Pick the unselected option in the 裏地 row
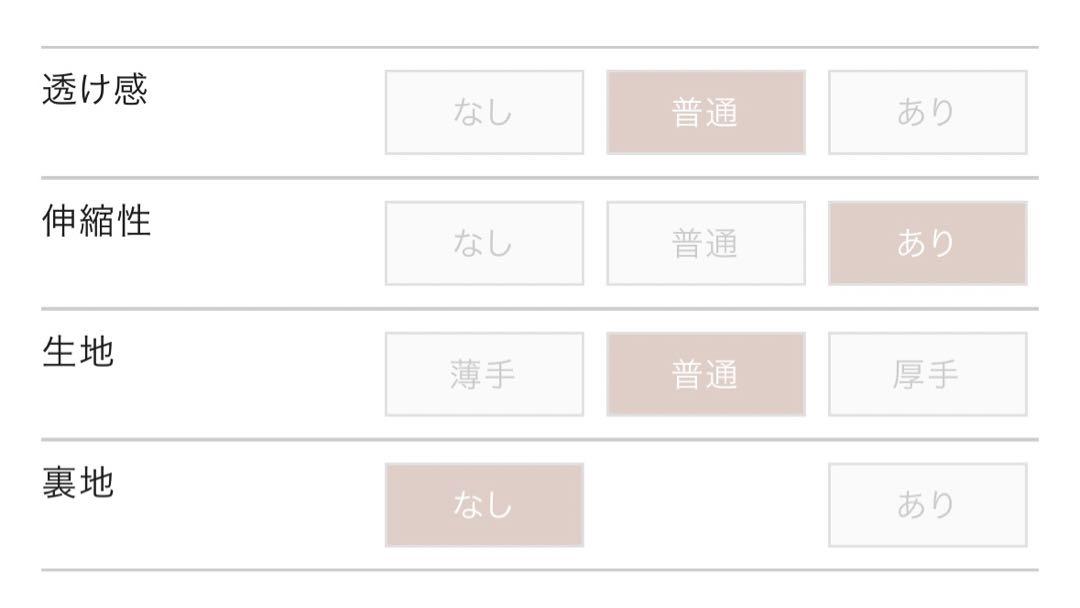This screenshot has height=608, width=1080. click(x=928, y=505)
